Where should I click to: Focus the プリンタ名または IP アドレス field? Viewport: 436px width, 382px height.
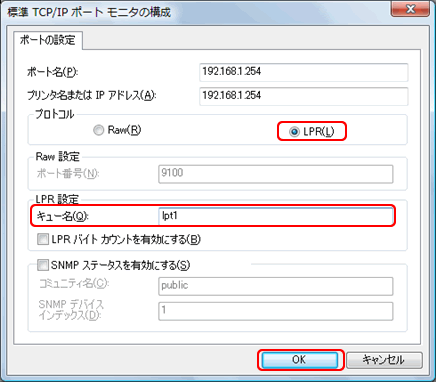(304, 96)
